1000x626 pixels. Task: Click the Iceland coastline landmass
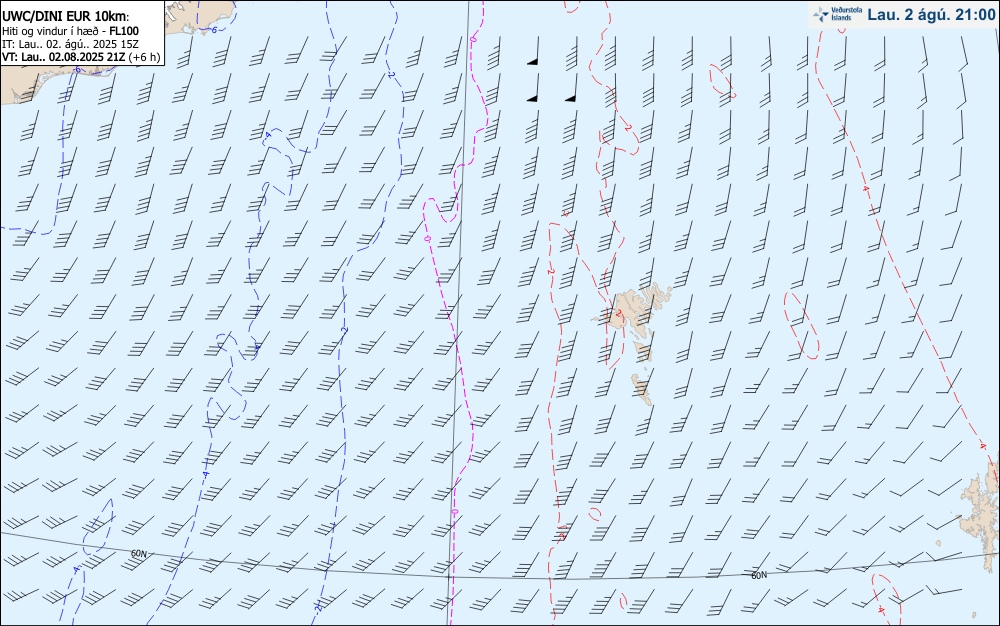pyautogui.click(x=26, y=86)
